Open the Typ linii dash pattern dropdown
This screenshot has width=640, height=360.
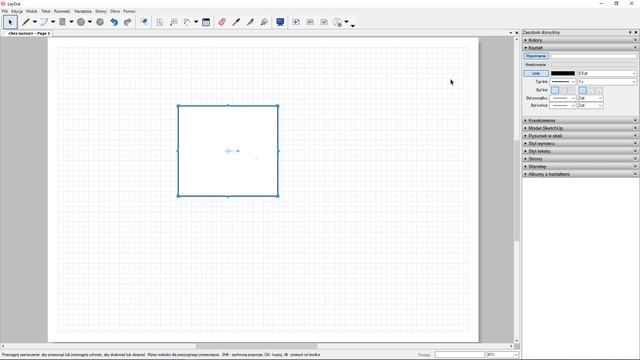pyautogui.click(x=563, y=82)
